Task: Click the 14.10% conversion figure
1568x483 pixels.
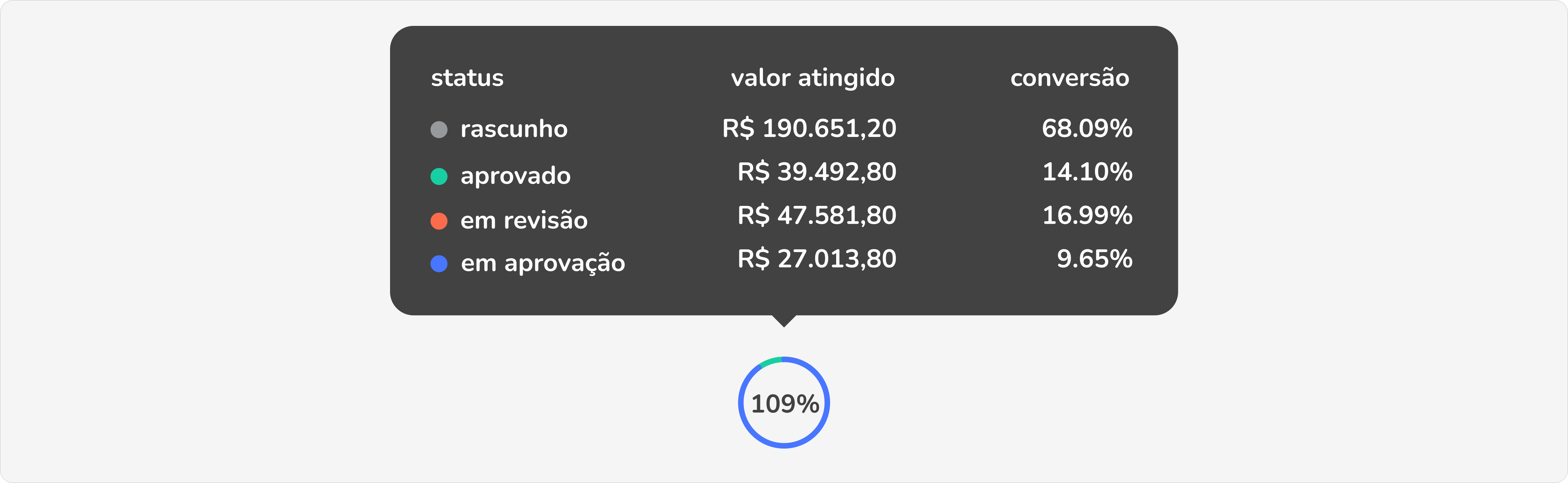Action: (x=1087, y=172)
